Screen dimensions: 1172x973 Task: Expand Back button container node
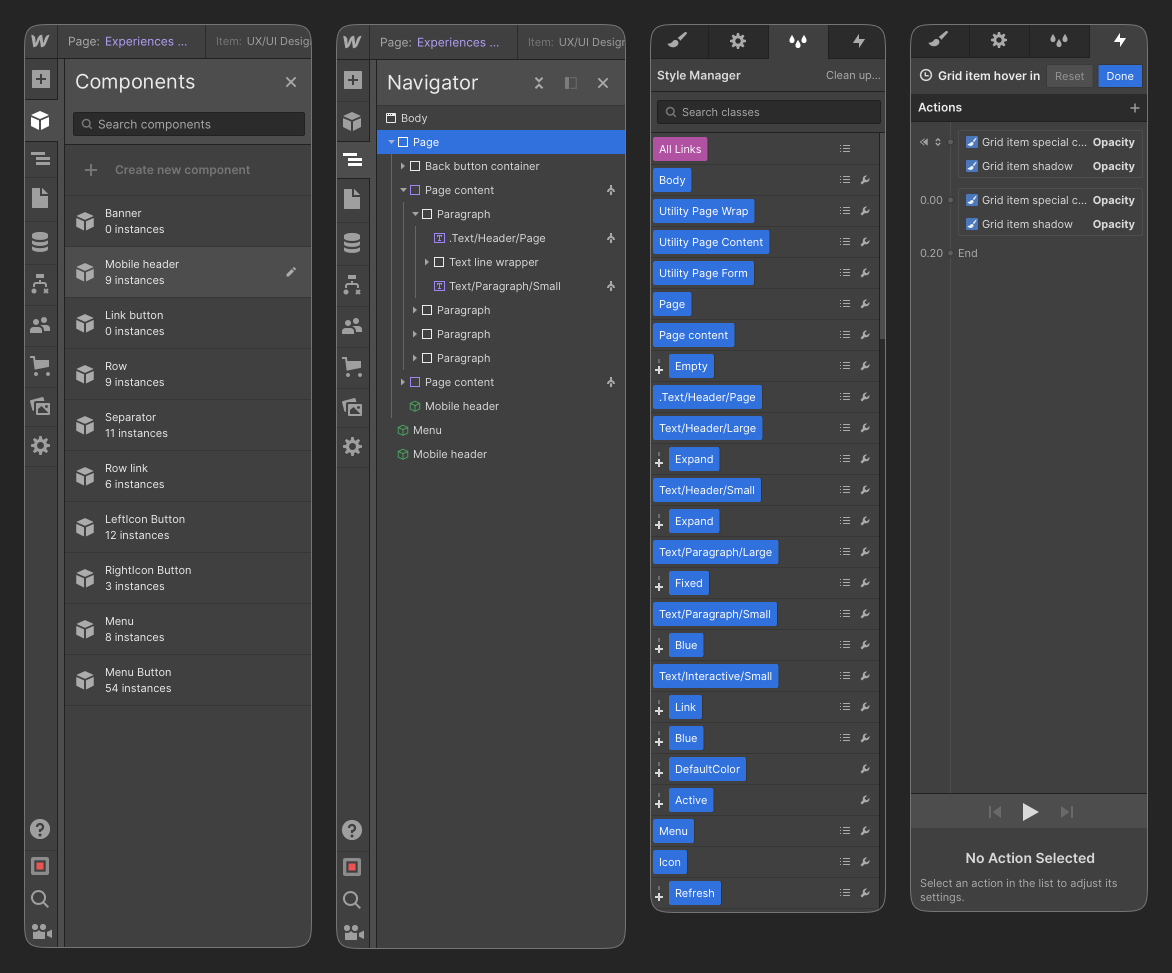[x=403, y=166]
